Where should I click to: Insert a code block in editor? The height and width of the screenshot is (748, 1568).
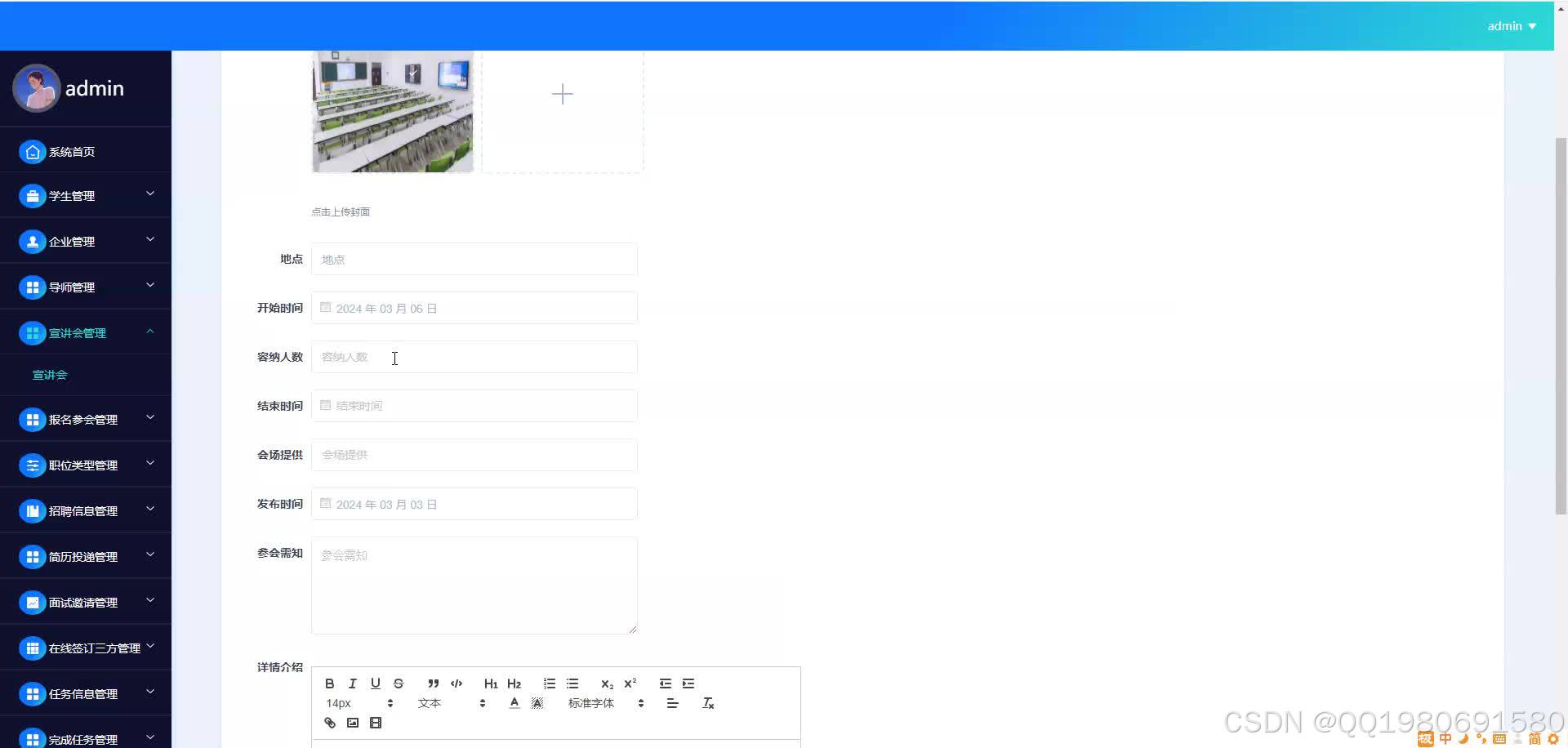click(x=457, y=683)
